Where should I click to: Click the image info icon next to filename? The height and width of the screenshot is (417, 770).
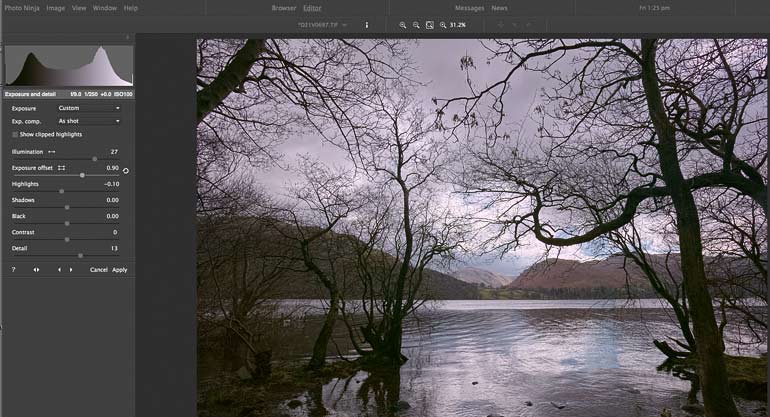tap(366, 25)
